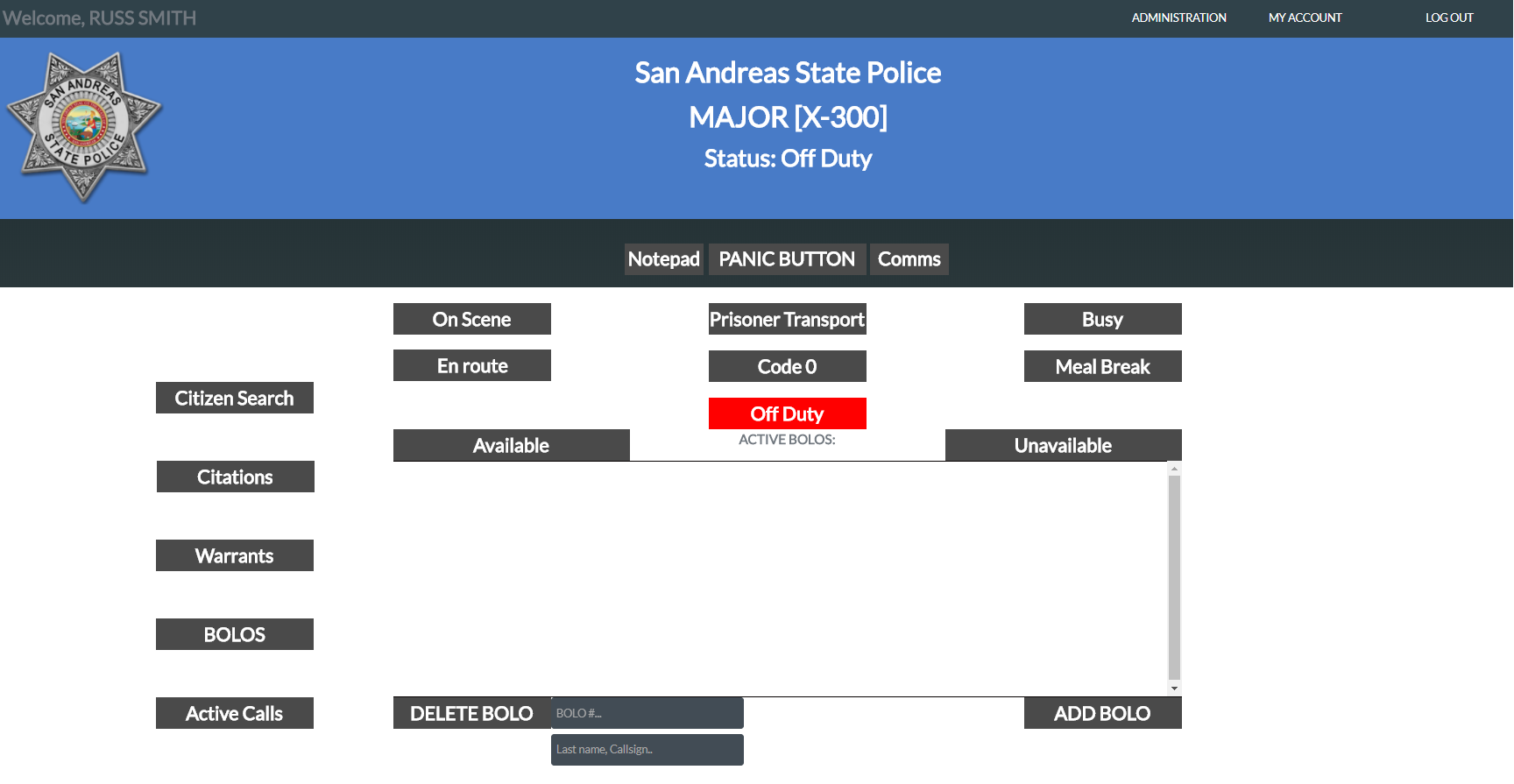Open Citizen Search
The height and width of the screenshot is (784, 1514).
click(x=235, y=398)
